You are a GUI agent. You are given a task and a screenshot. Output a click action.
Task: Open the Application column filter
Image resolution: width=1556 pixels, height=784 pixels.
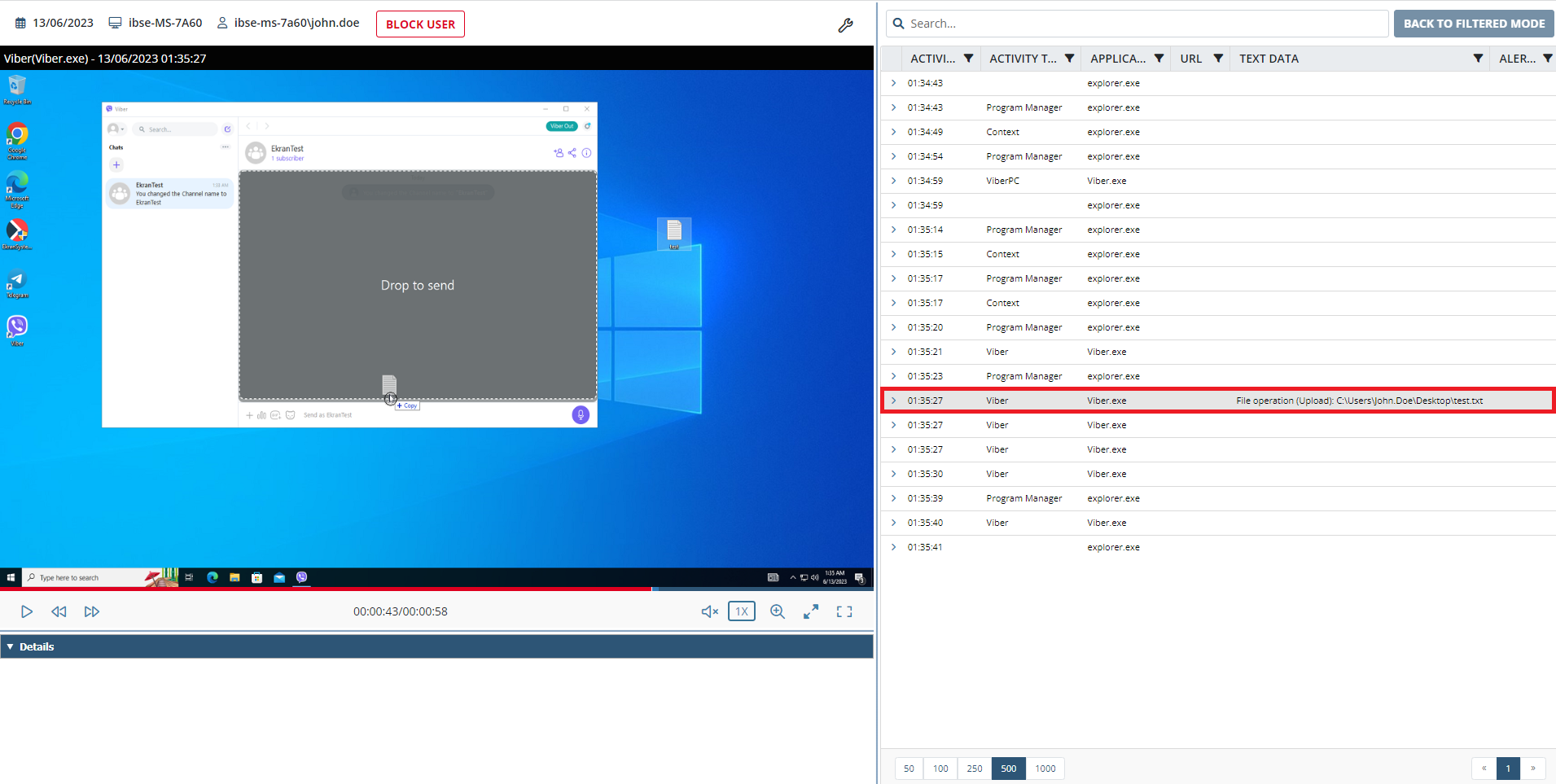point(1159,59)
